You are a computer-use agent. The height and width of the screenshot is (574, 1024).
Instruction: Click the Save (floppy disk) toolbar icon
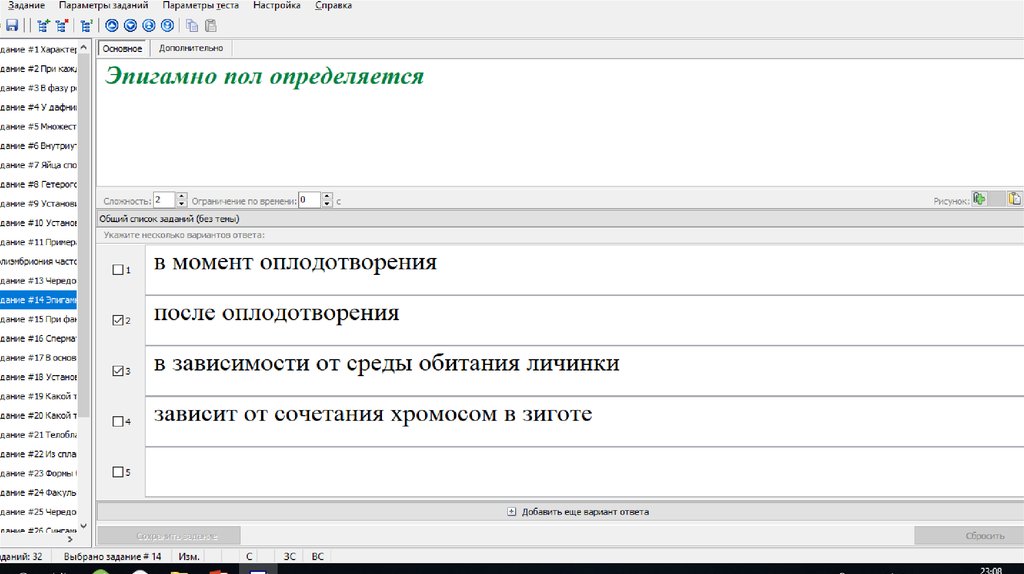tap(12, 26)
